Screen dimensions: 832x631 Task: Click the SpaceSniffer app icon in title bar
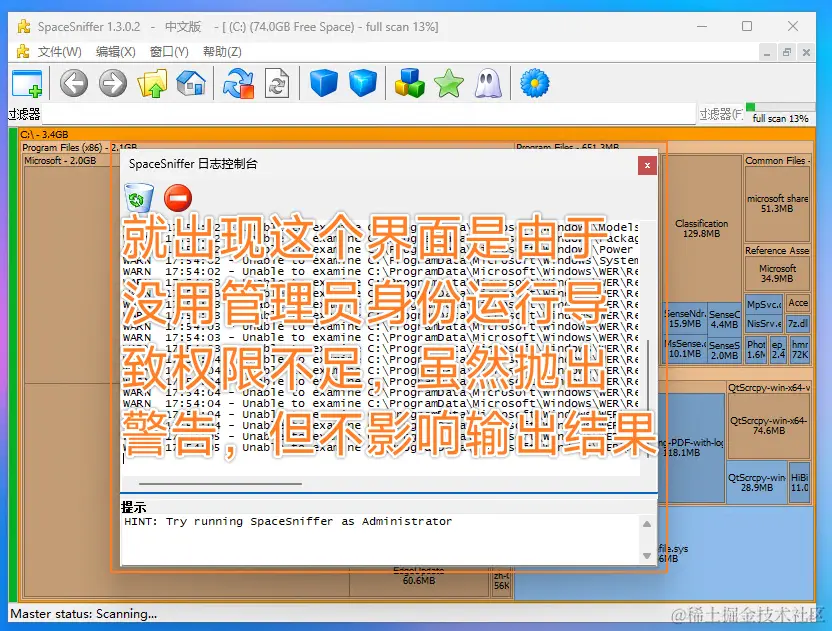(24, 27)
